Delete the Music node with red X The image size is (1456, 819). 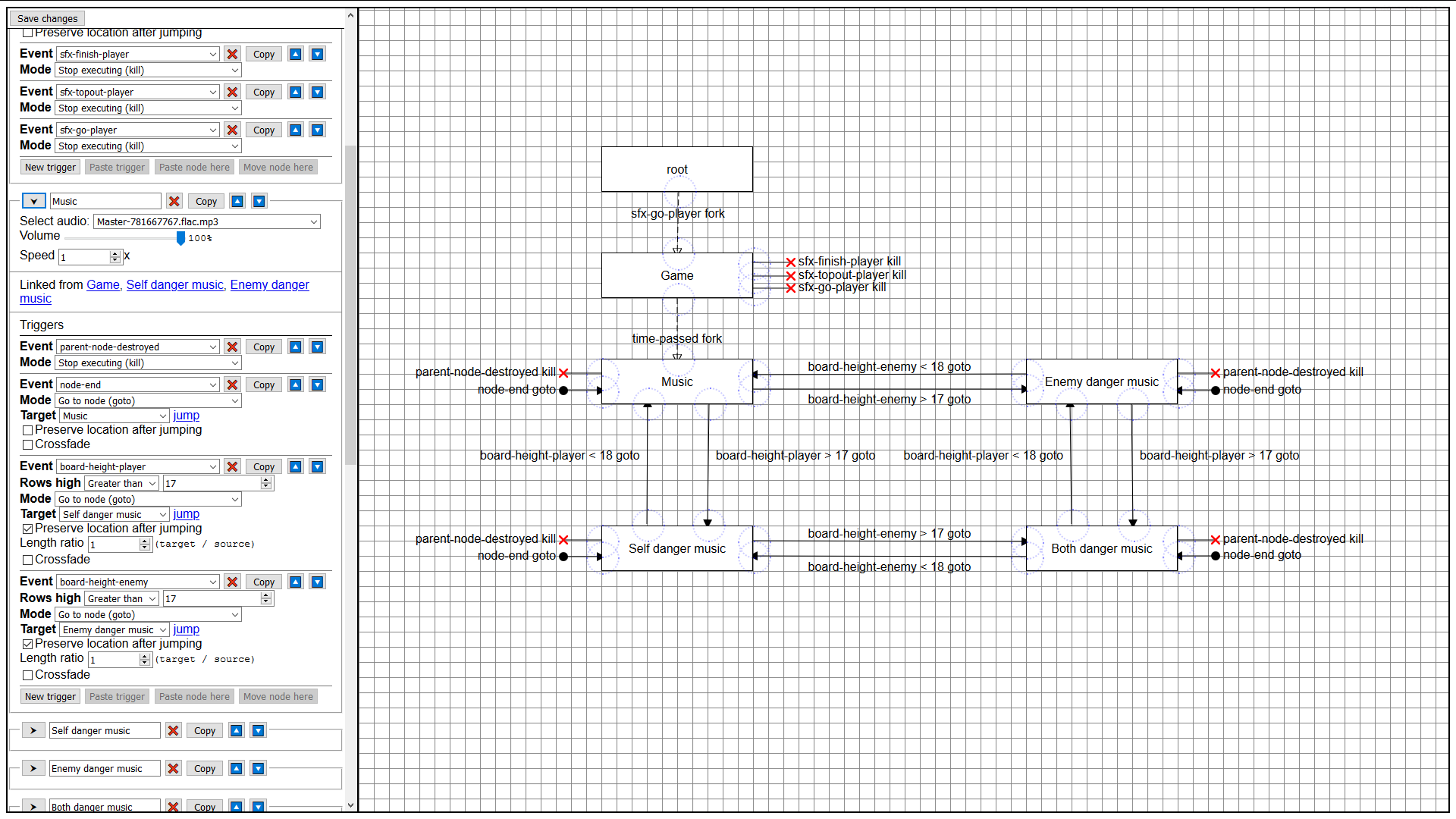tap(174, 201)
